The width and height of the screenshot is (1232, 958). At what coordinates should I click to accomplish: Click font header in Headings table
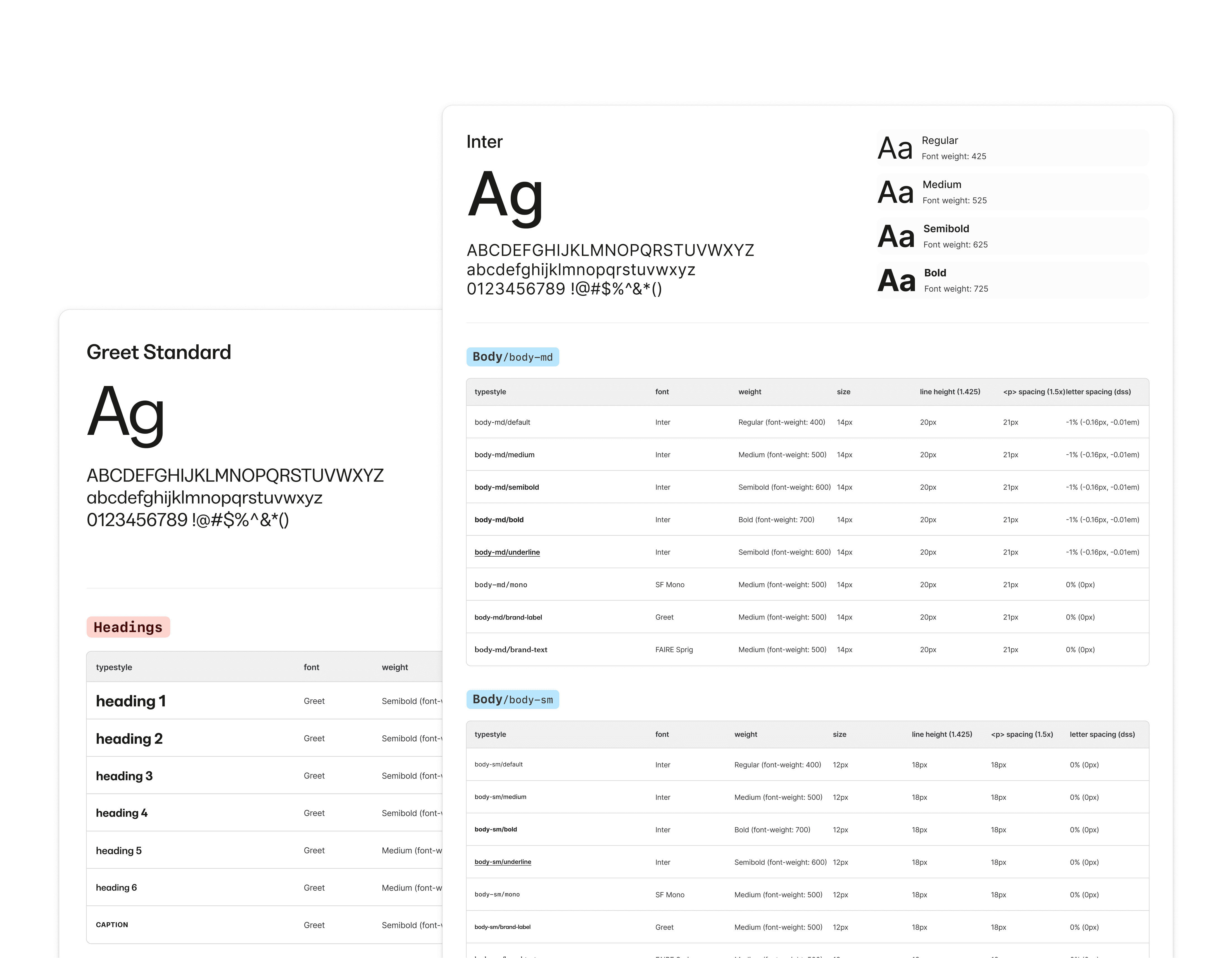click(311, 667)
